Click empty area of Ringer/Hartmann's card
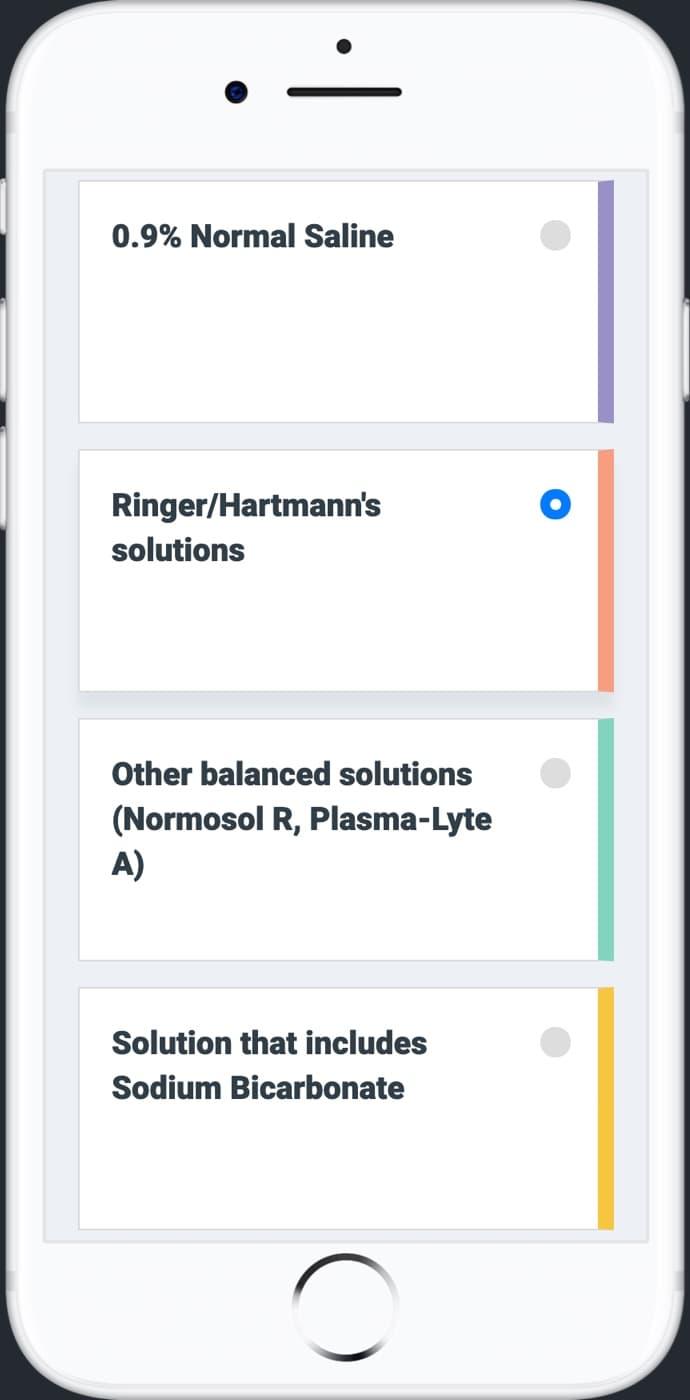 tap(338, 630)
